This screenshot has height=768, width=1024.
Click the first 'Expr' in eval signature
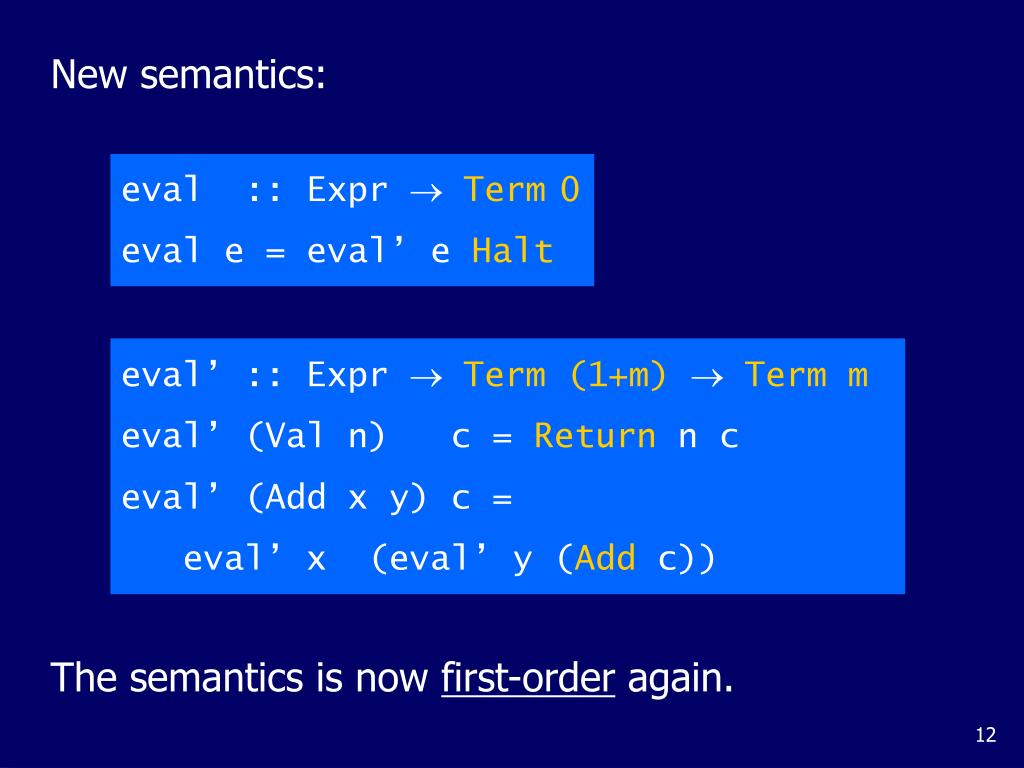[x=347, y=191]
